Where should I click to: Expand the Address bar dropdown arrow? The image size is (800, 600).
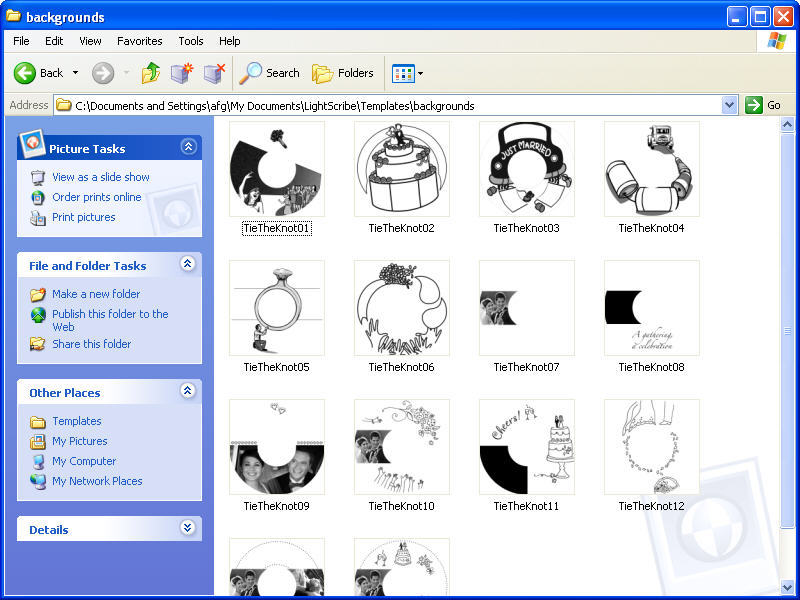(x=729, y=105)
